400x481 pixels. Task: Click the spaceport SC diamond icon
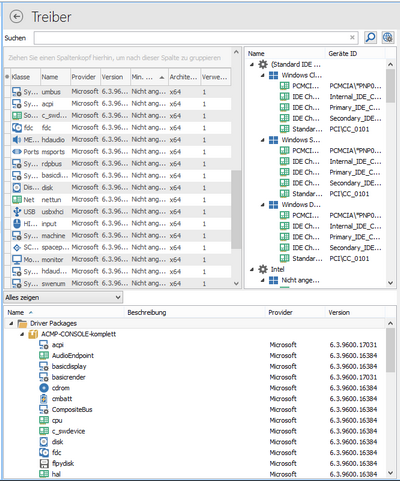pos(17,248)
